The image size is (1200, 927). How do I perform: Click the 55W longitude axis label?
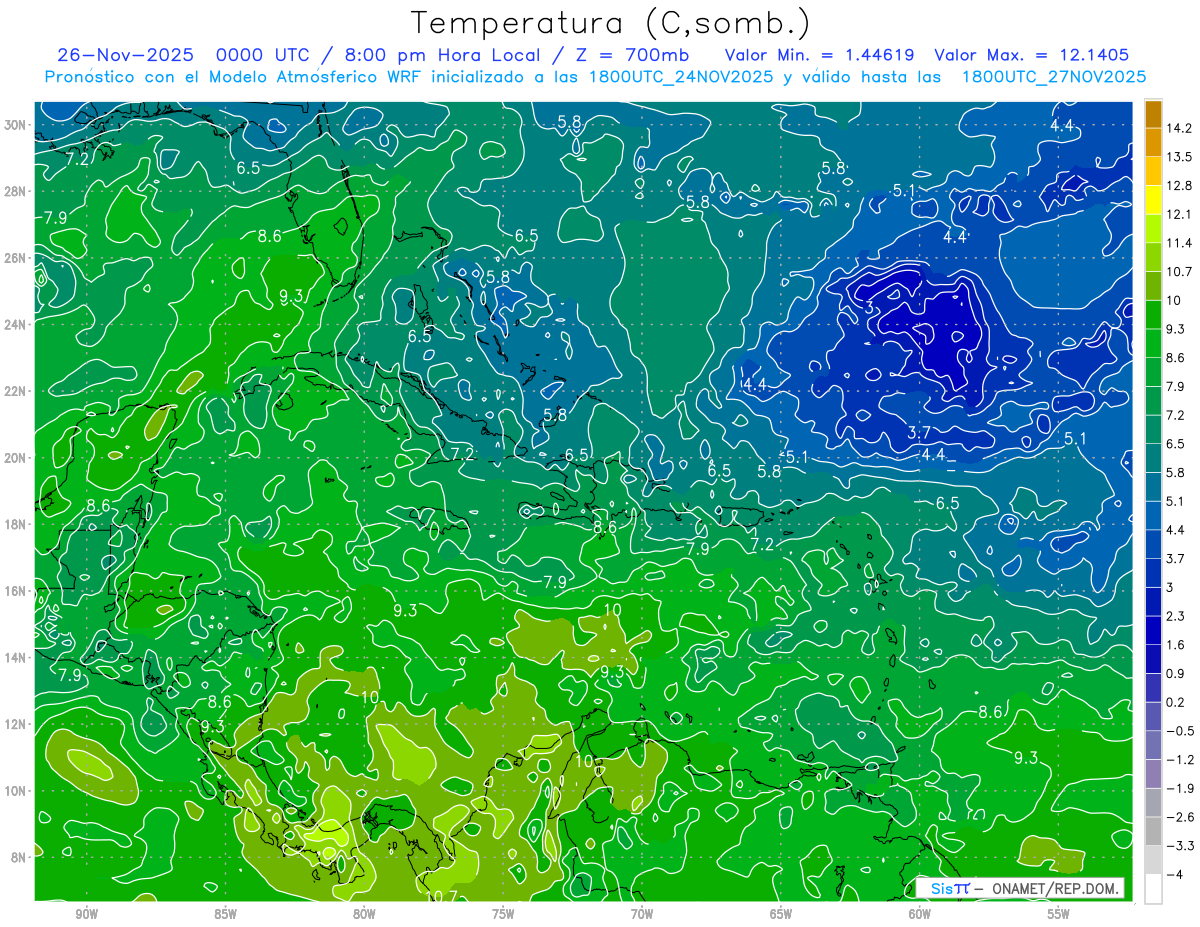click(1058, 913)
